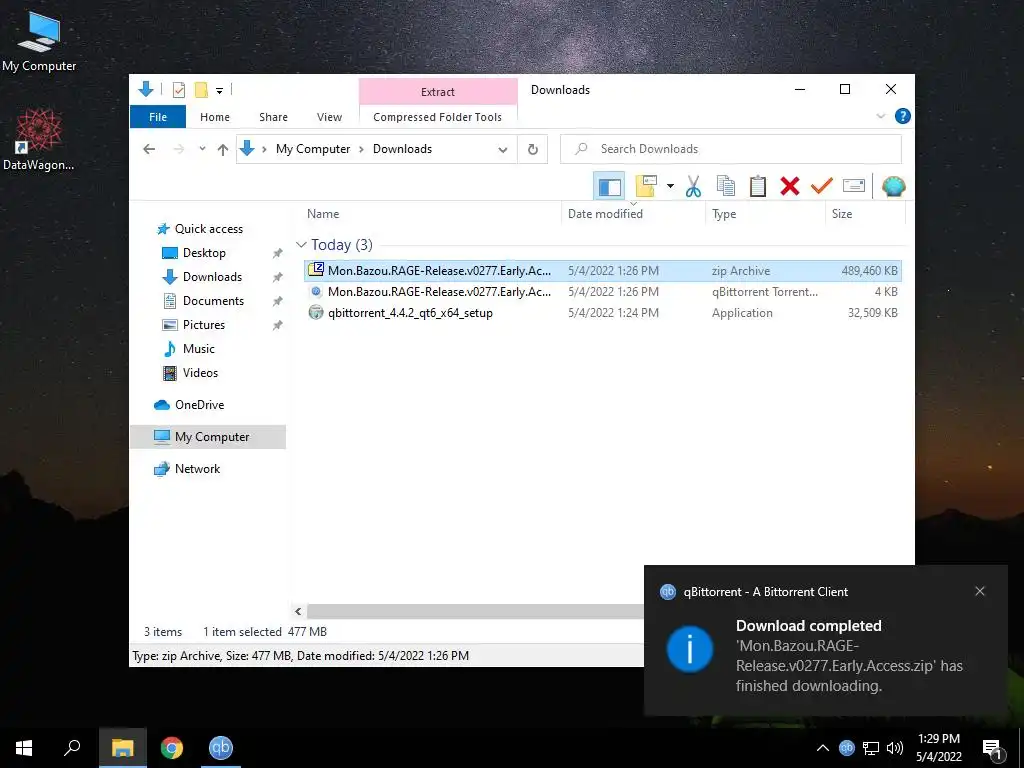Open the Compressed Folder Tools tab
Screen dimensions: 1024x768
pos(438,117)
